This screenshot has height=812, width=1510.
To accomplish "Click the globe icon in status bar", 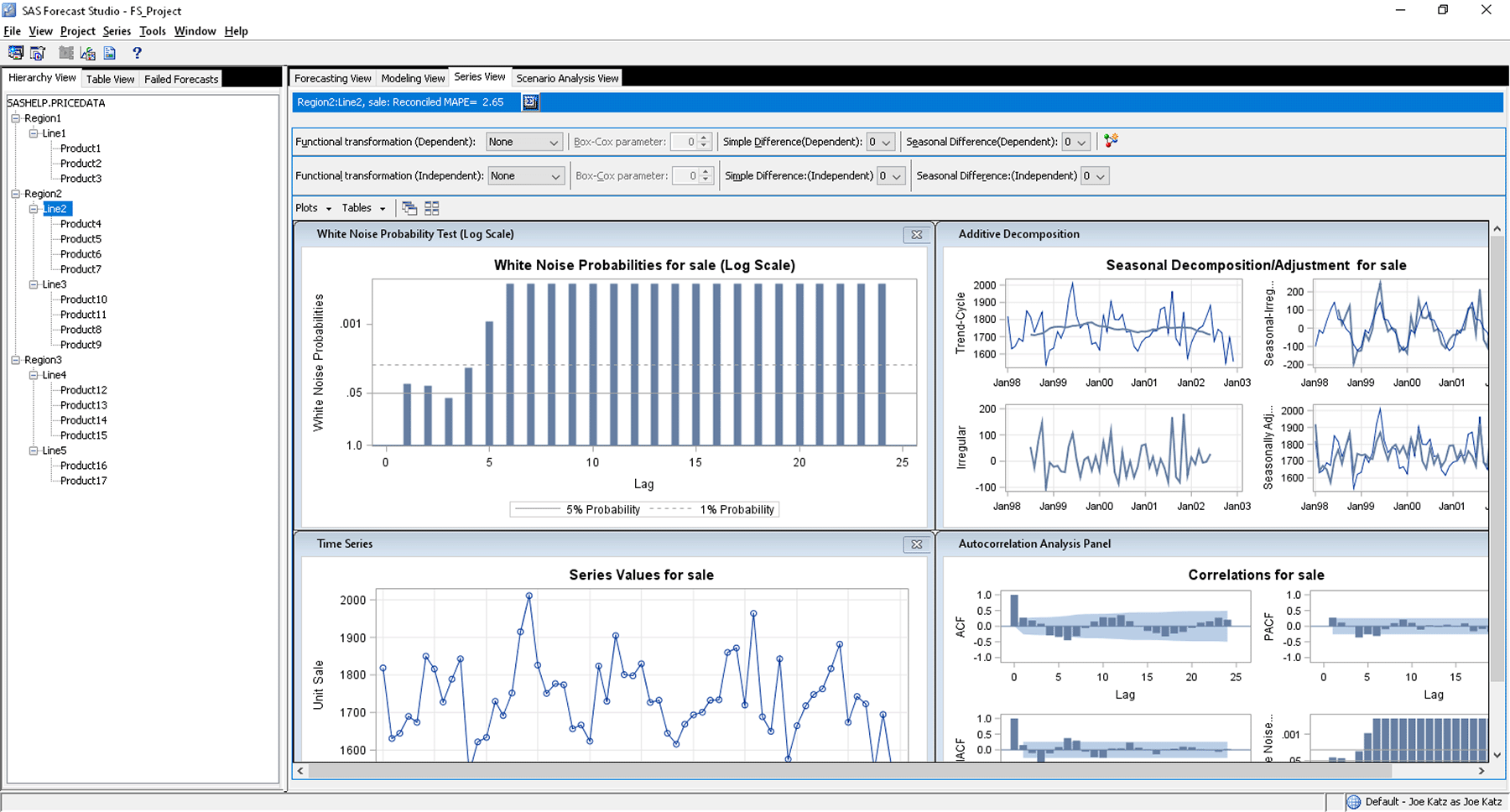I will [x=1354, y=802].
